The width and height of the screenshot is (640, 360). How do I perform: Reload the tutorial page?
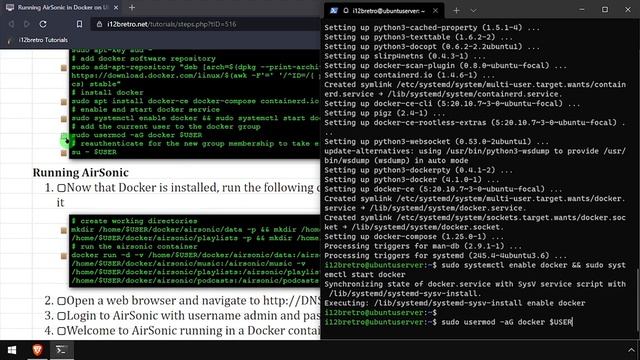43,24
